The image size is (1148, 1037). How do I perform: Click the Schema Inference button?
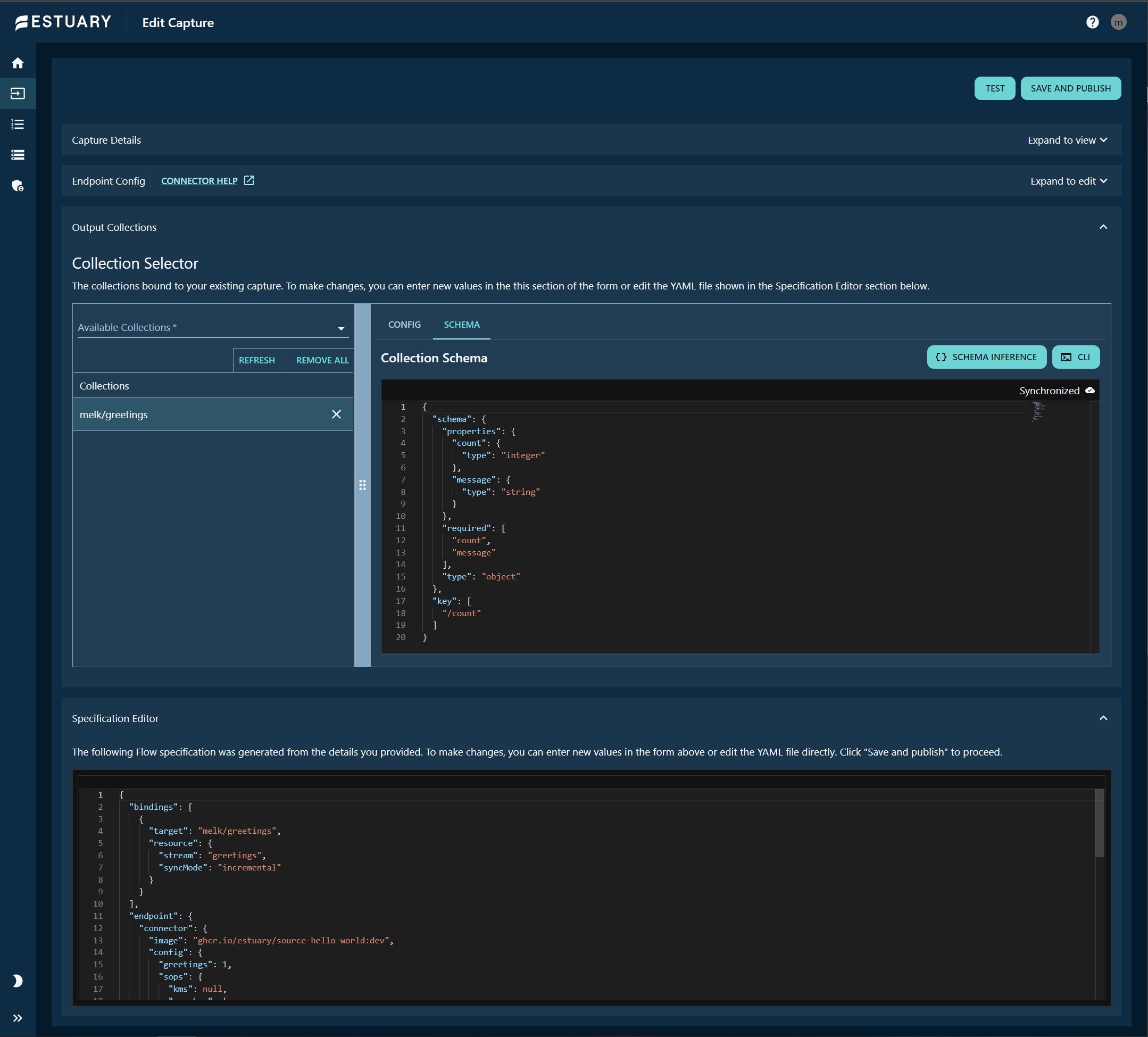[x=986, y=358]
